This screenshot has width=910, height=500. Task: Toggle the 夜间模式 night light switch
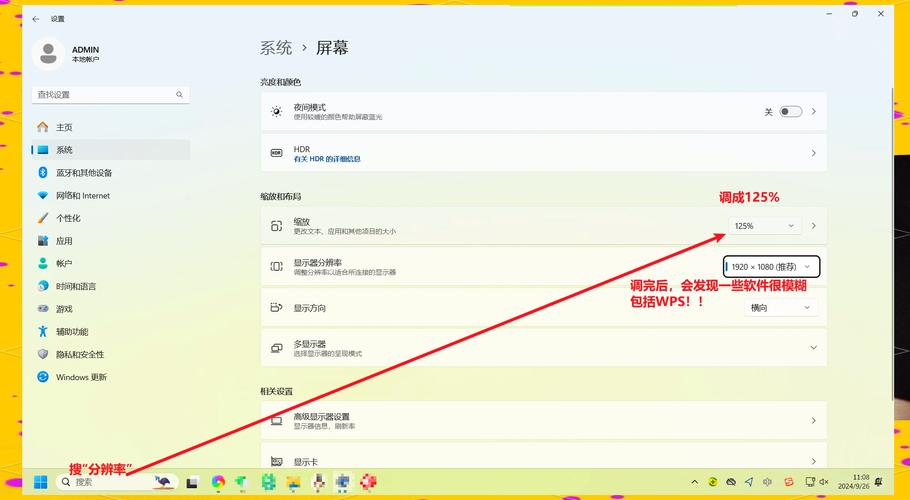790,112
